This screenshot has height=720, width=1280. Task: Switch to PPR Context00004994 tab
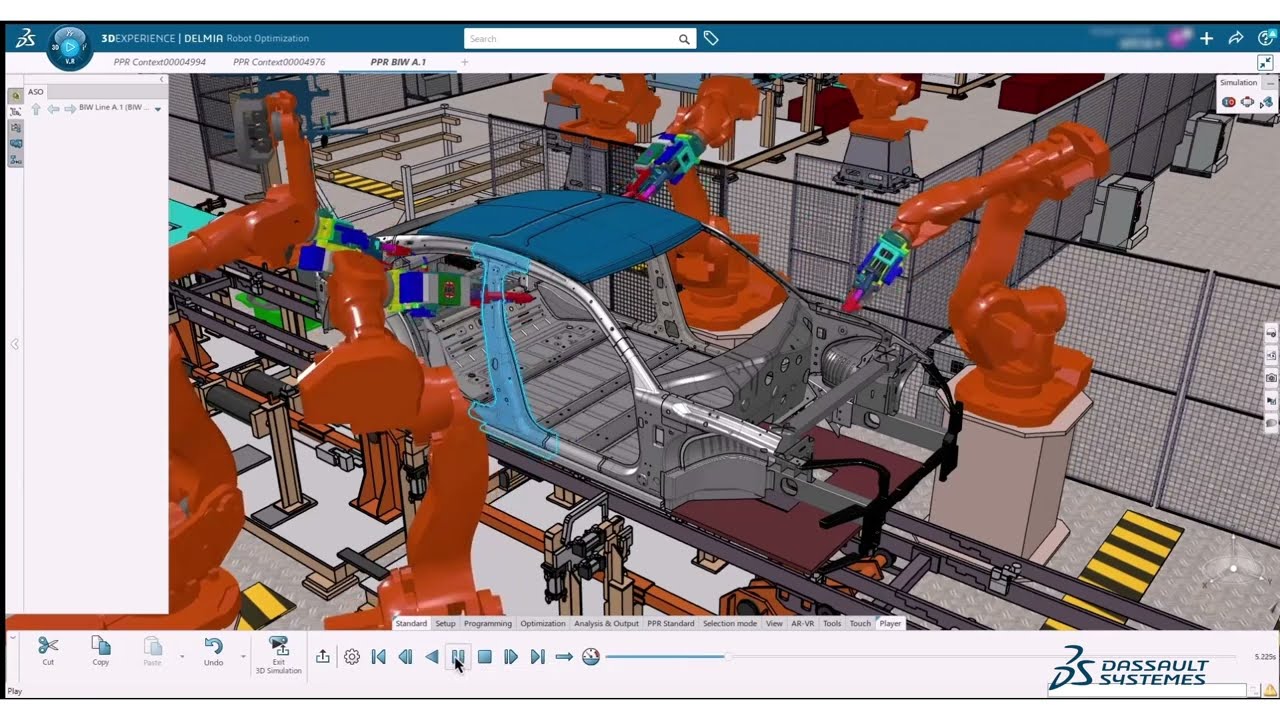[160, 62]
